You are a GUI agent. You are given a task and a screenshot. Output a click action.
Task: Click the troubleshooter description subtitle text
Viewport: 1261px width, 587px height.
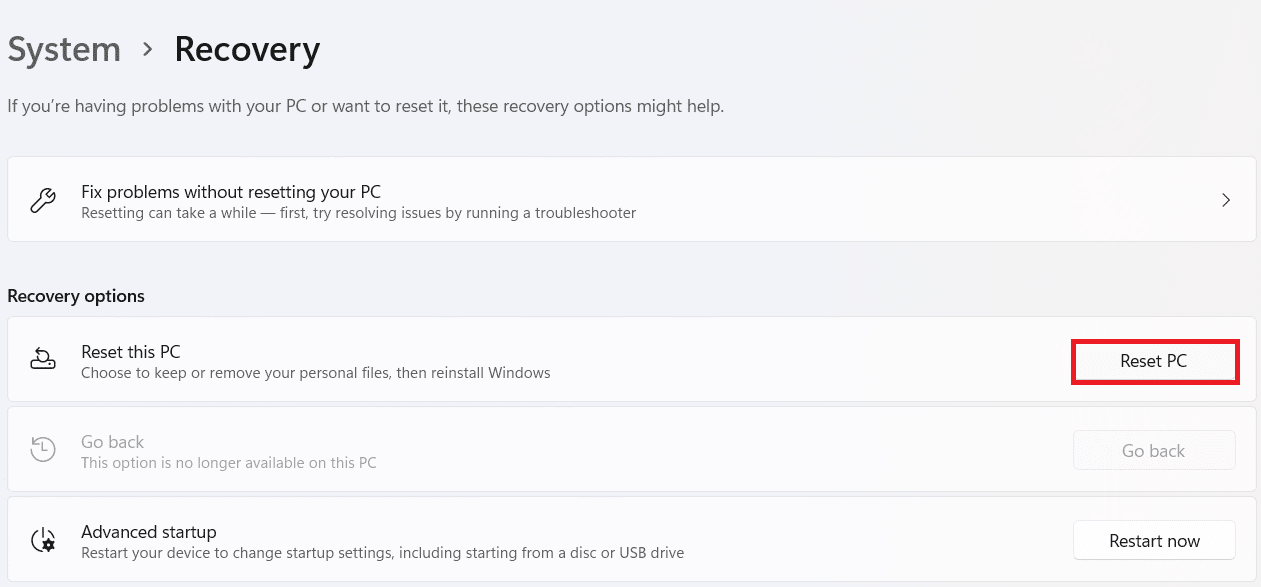tap(358, 213)
